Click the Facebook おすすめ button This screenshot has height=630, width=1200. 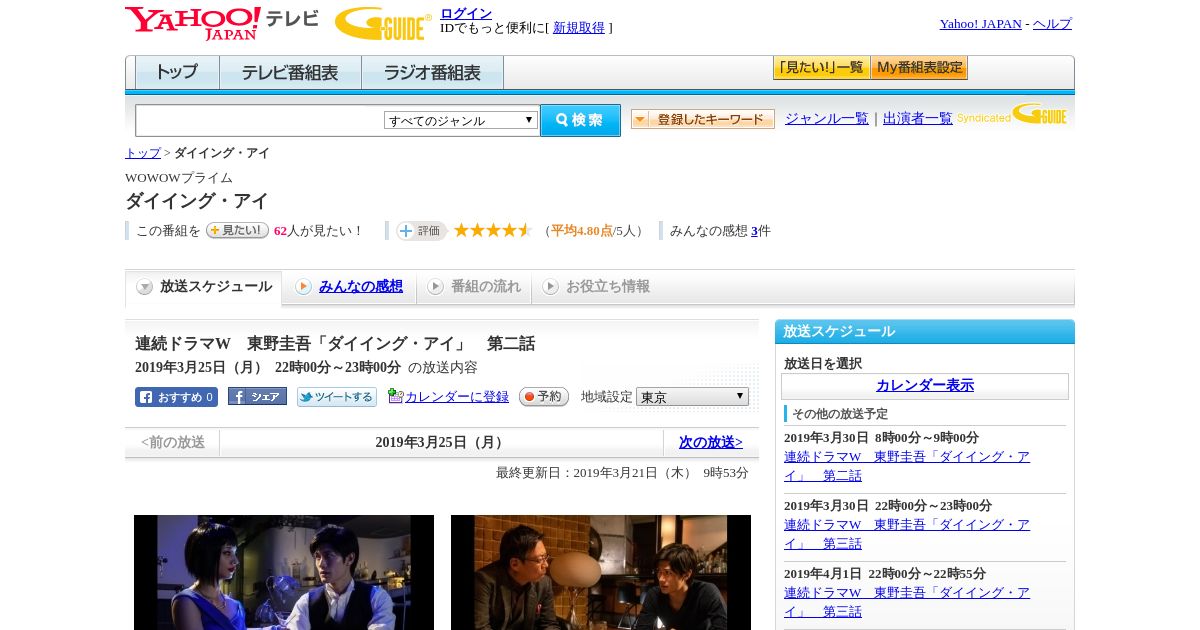click(176, 397)
